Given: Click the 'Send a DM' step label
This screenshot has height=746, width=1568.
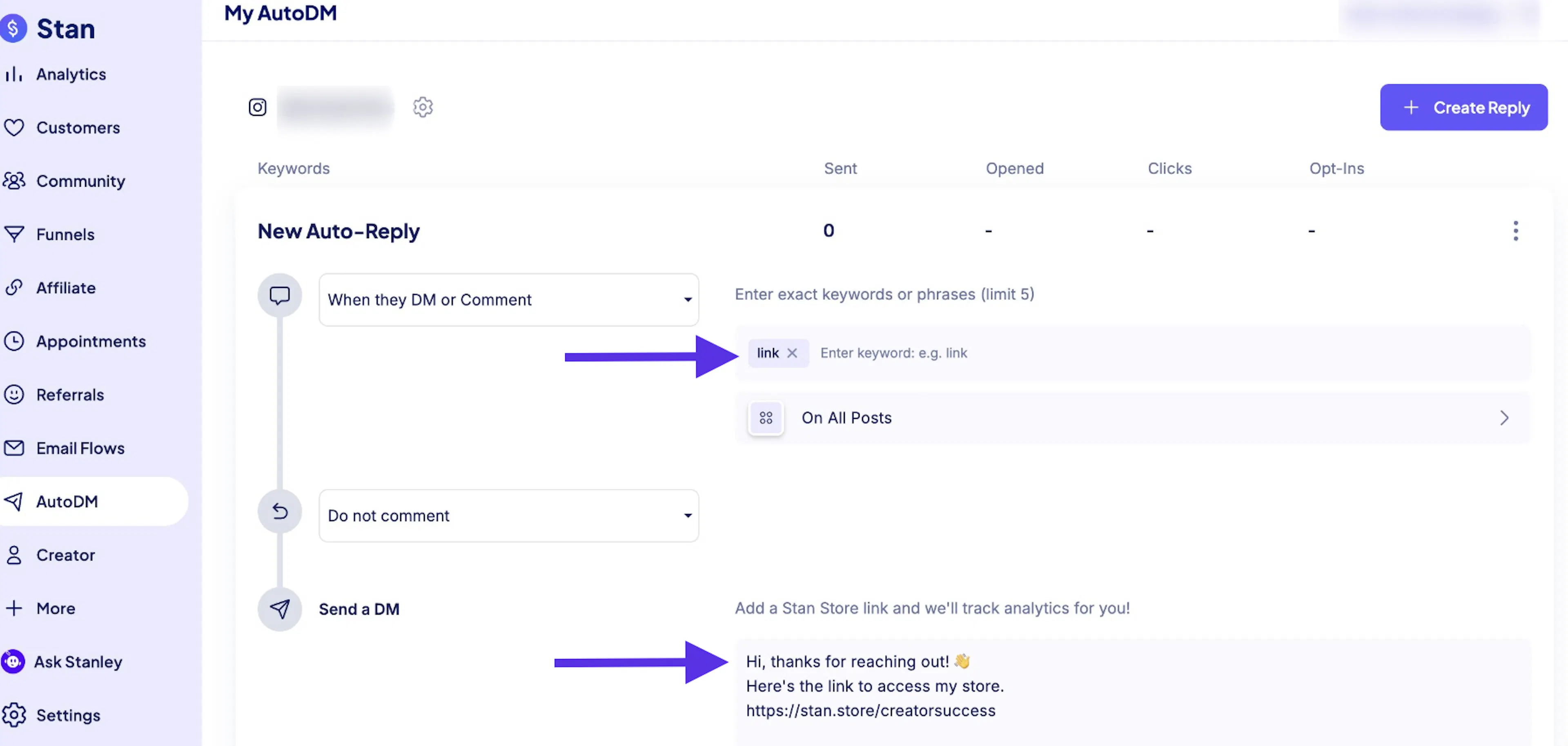Looking at the screenshot, I should coord(359,609).
